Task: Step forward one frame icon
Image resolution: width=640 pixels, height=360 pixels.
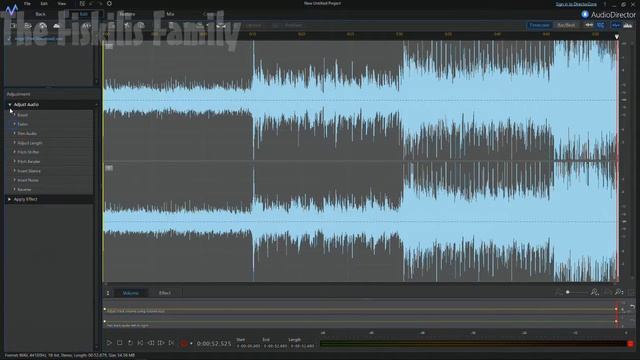Action: pyautogui.click(x=161, y=343)
